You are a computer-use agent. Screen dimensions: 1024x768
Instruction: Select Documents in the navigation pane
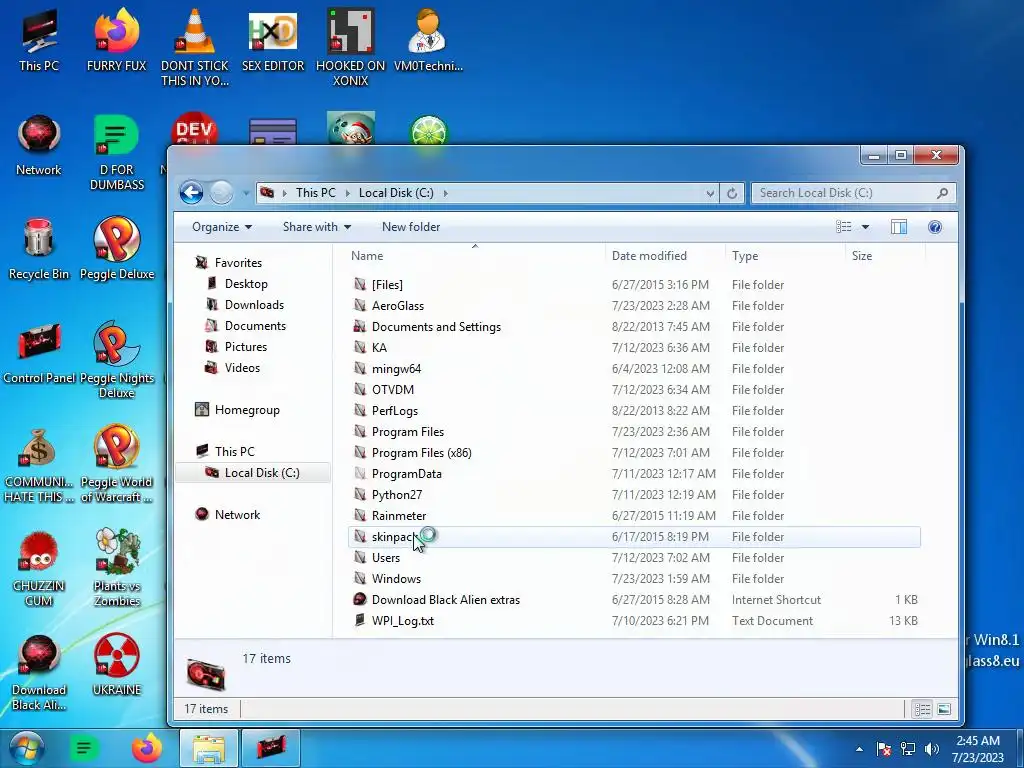255,325
